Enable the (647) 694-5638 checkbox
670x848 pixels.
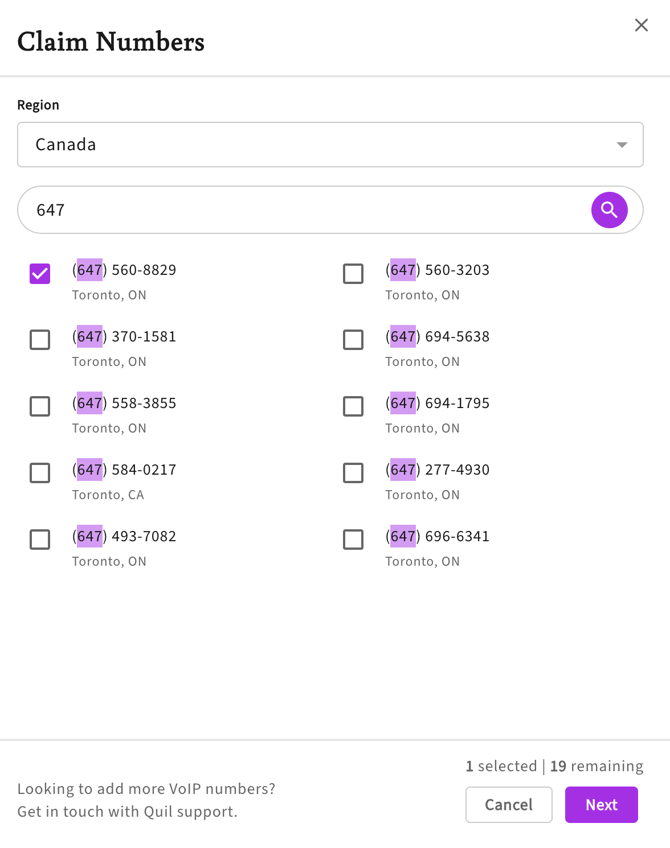(353, 340)
